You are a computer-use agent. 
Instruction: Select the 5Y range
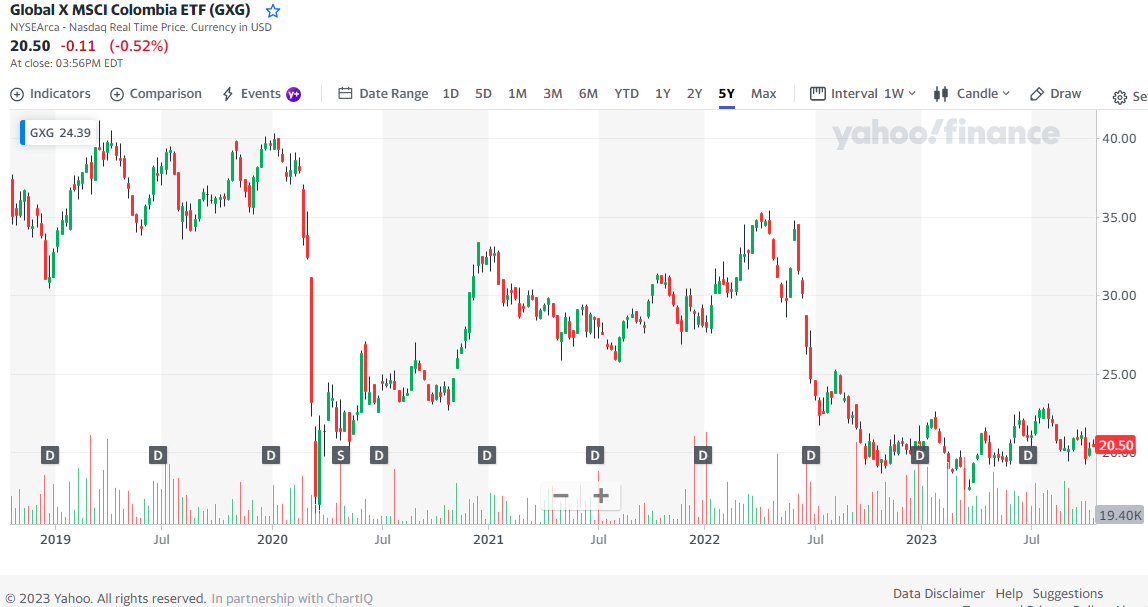(726, 94)
